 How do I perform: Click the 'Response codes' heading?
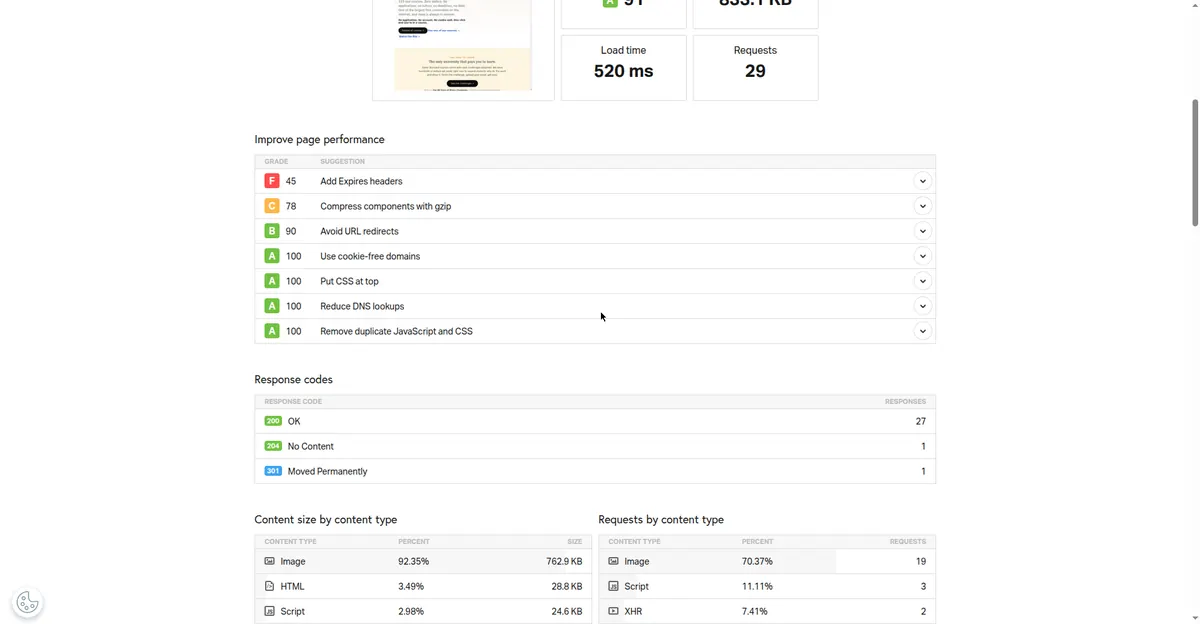293,379
